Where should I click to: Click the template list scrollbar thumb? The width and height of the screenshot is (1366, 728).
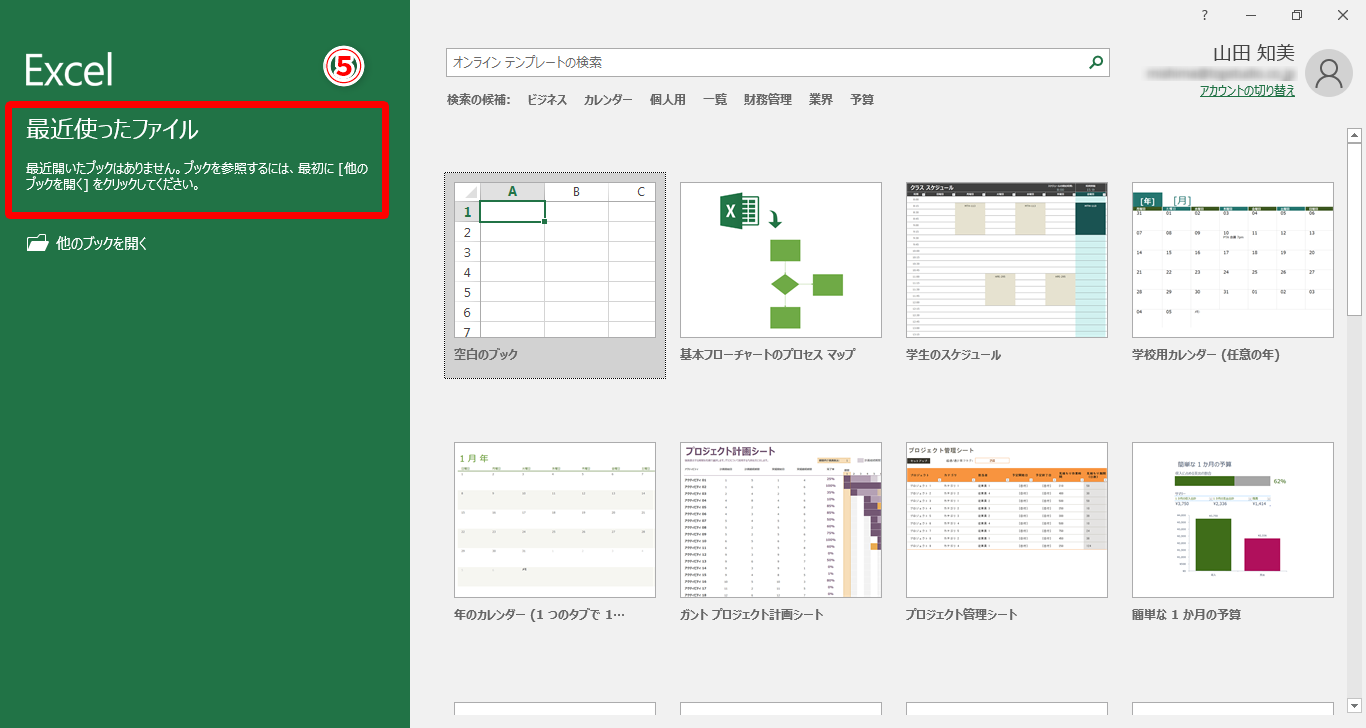(1355, 230)
